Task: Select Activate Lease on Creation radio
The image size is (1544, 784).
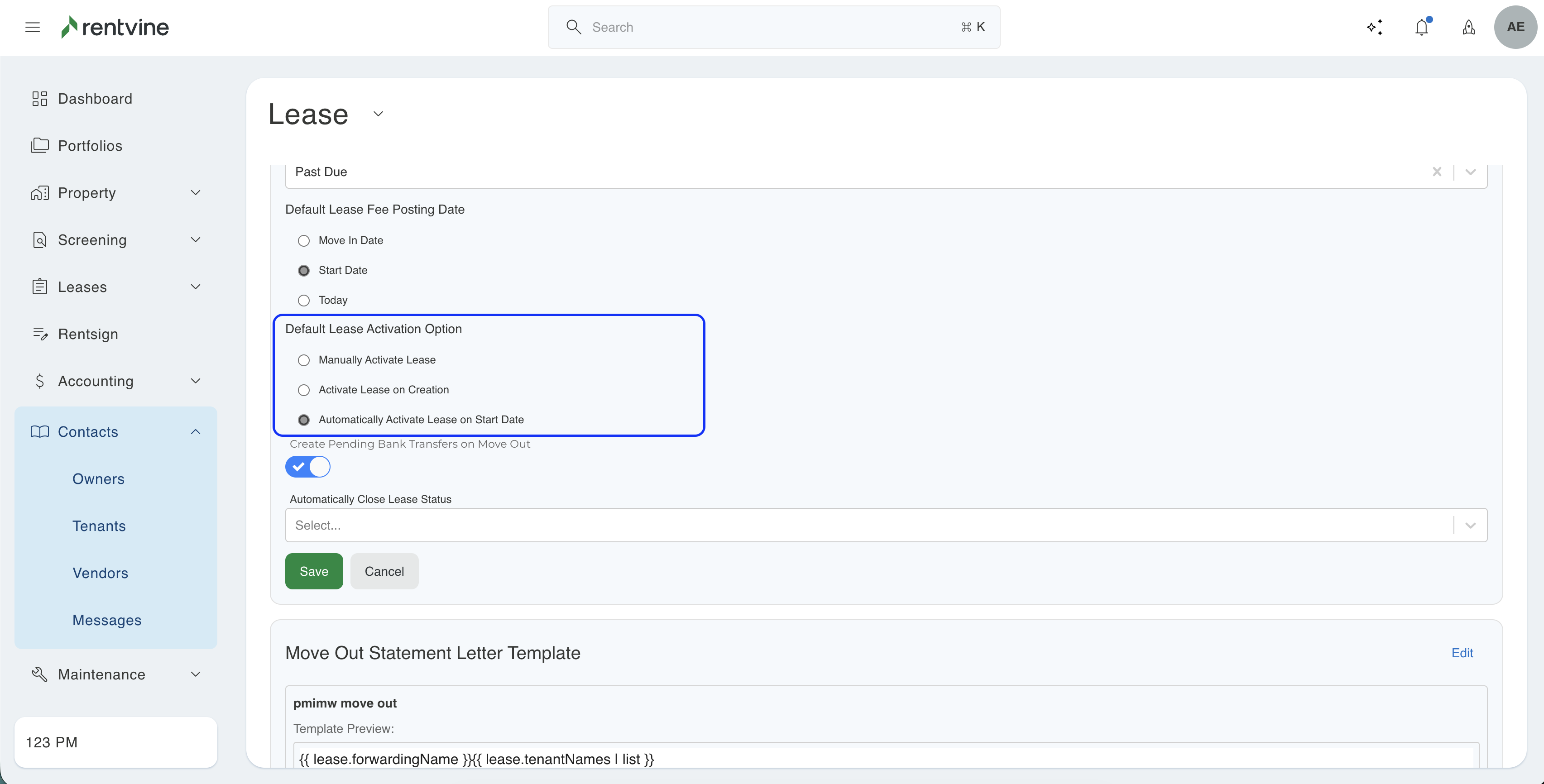Action: pyautogui.click(x=304, y=390)
